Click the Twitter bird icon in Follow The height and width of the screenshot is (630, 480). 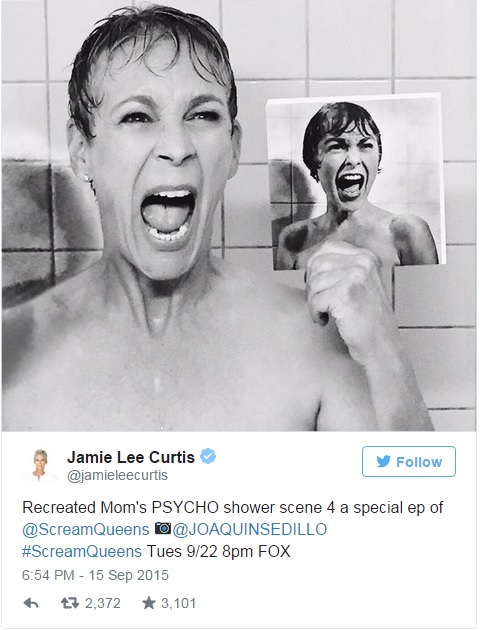[383, 462]
